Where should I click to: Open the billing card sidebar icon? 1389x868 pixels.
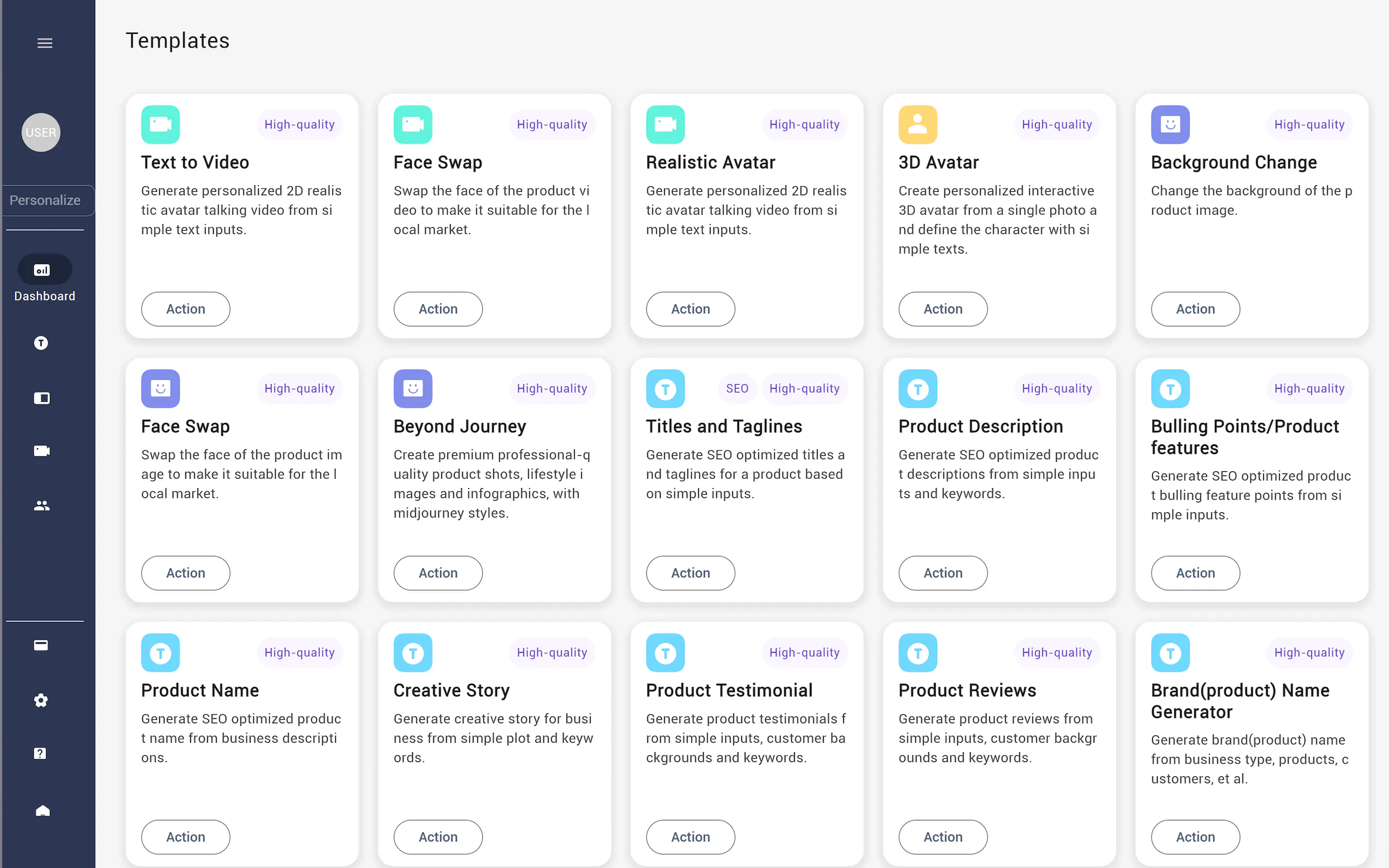(41, 645)
